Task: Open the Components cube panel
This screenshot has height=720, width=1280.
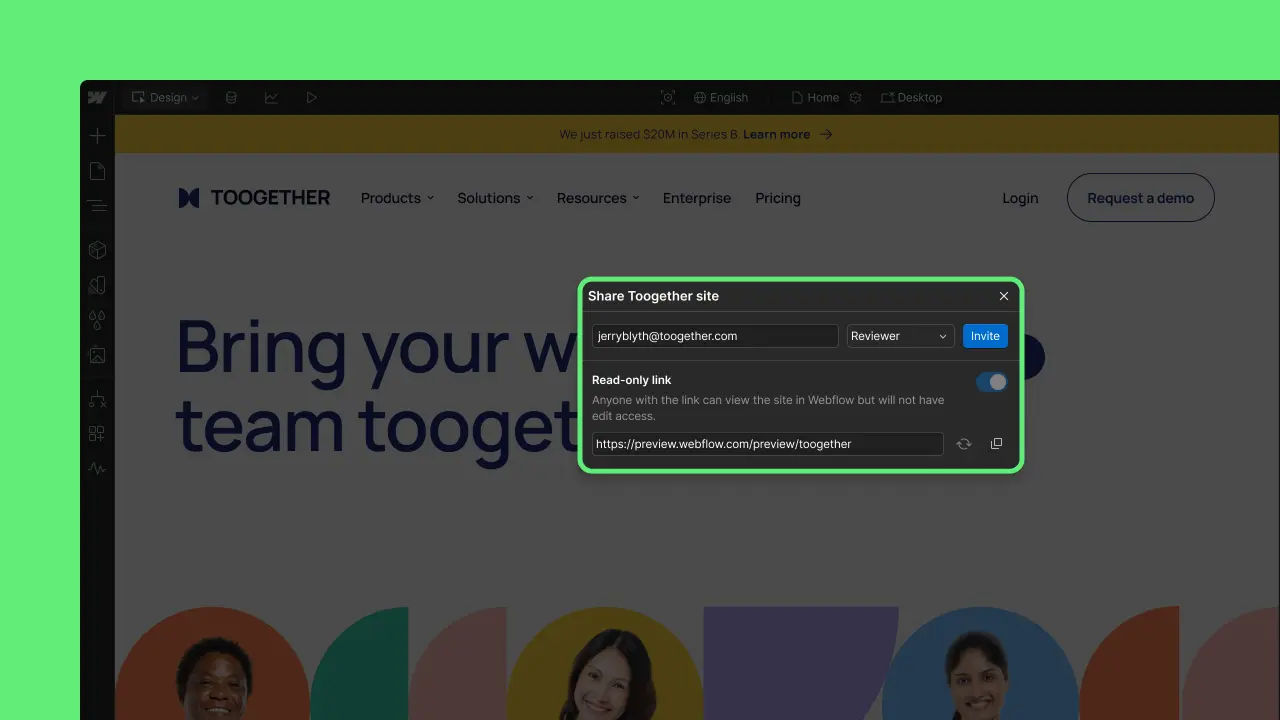Action: point(97,250)
